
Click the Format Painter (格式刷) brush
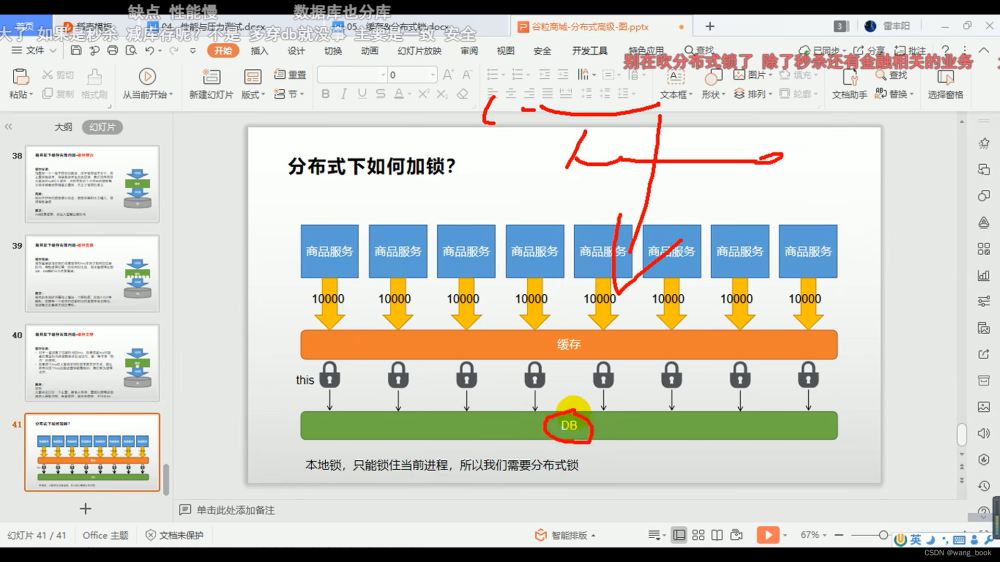94,83
